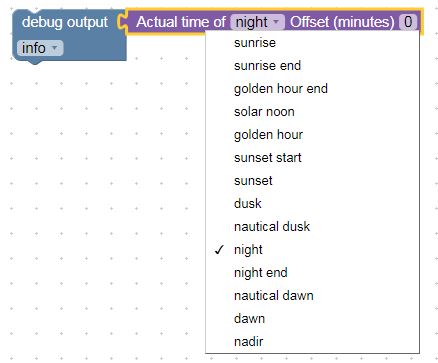The width and height of the screenshot is (438, 363).
Task: Select the purple Actual time of block
Action: [181, 22]
